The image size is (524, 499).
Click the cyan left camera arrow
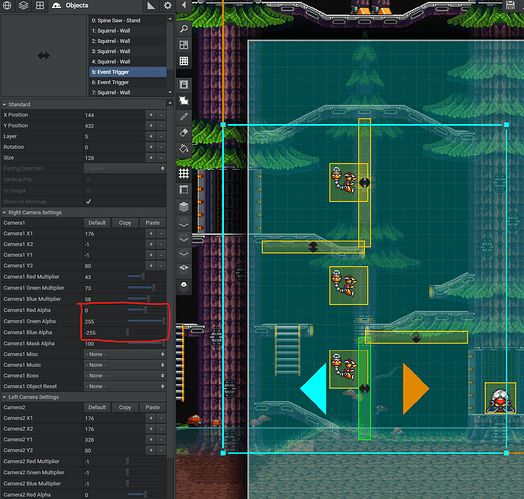[313, 389]
